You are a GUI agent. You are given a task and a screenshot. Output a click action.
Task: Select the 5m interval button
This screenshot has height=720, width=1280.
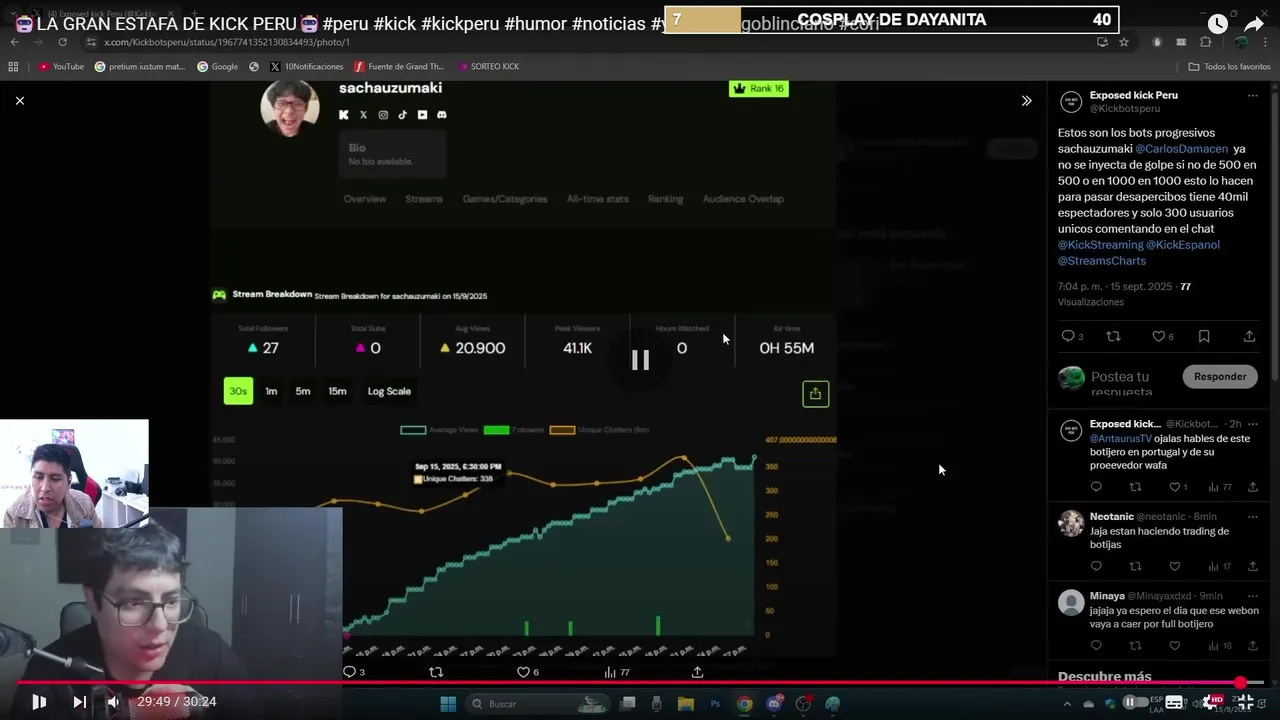pyautogui.click(x=303, y=392)
